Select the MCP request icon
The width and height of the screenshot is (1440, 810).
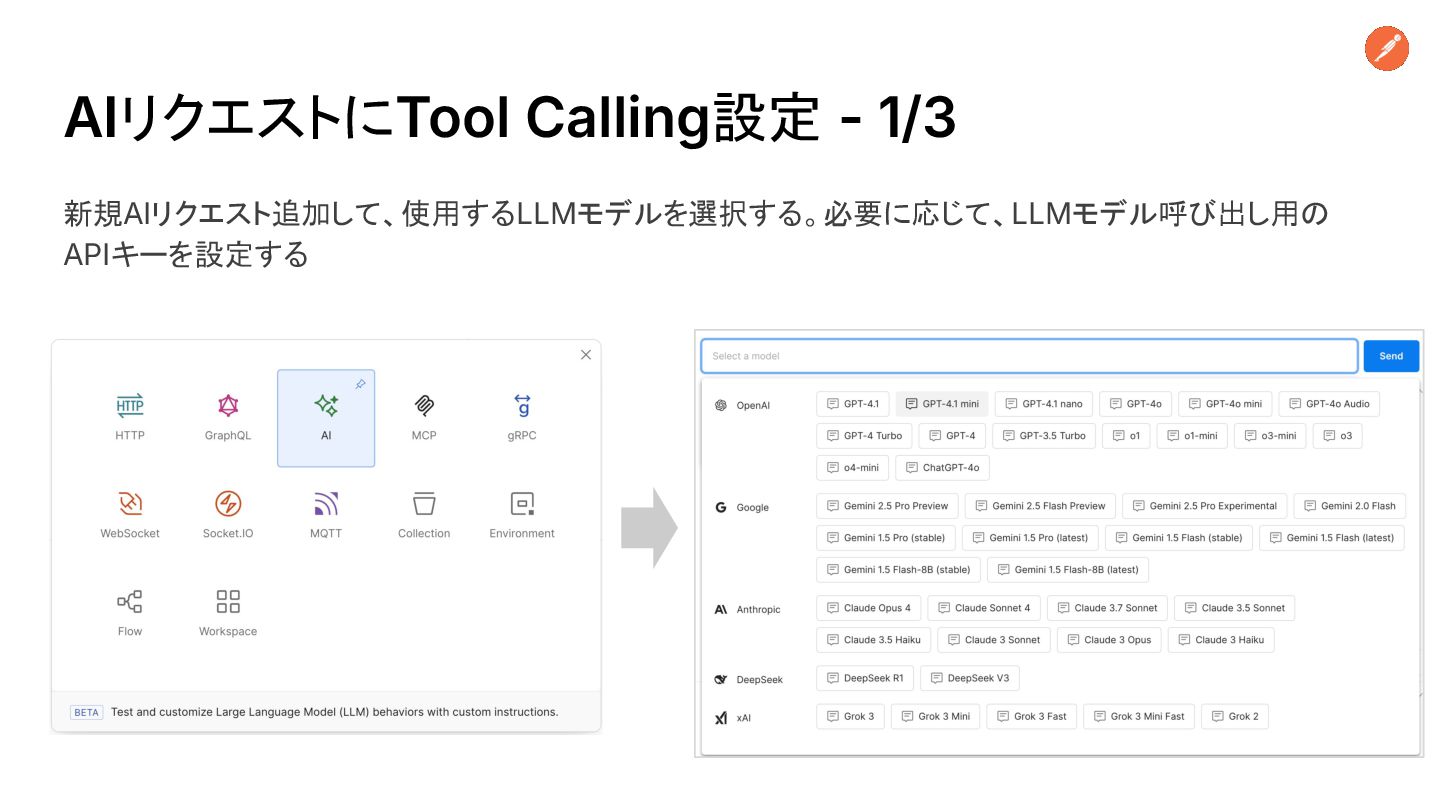coord(424,405)
